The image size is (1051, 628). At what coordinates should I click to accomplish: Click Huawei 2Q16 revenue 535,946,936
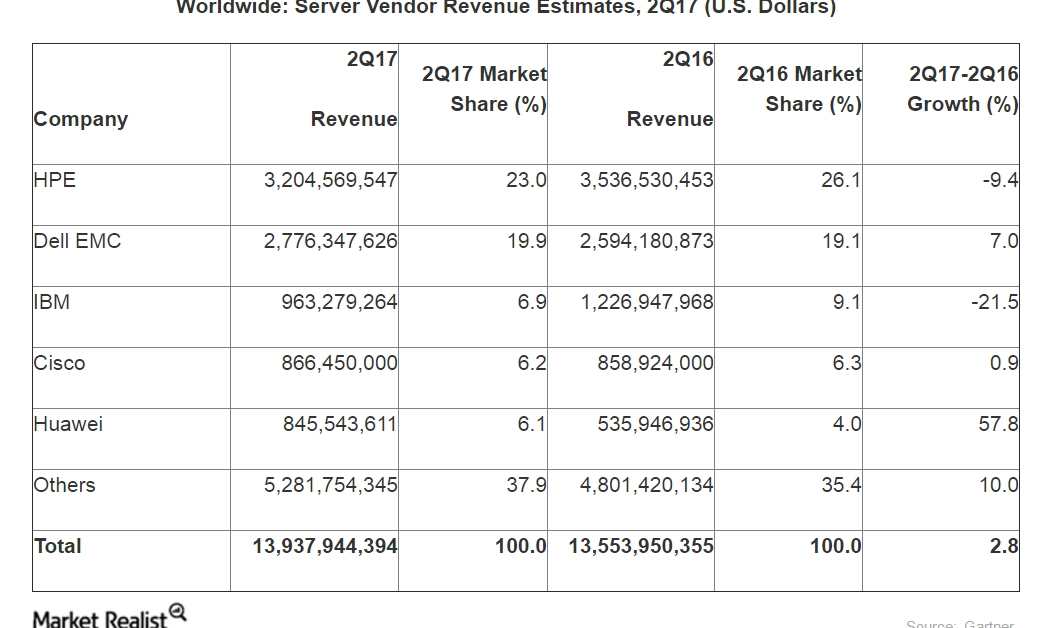point(656,424)
